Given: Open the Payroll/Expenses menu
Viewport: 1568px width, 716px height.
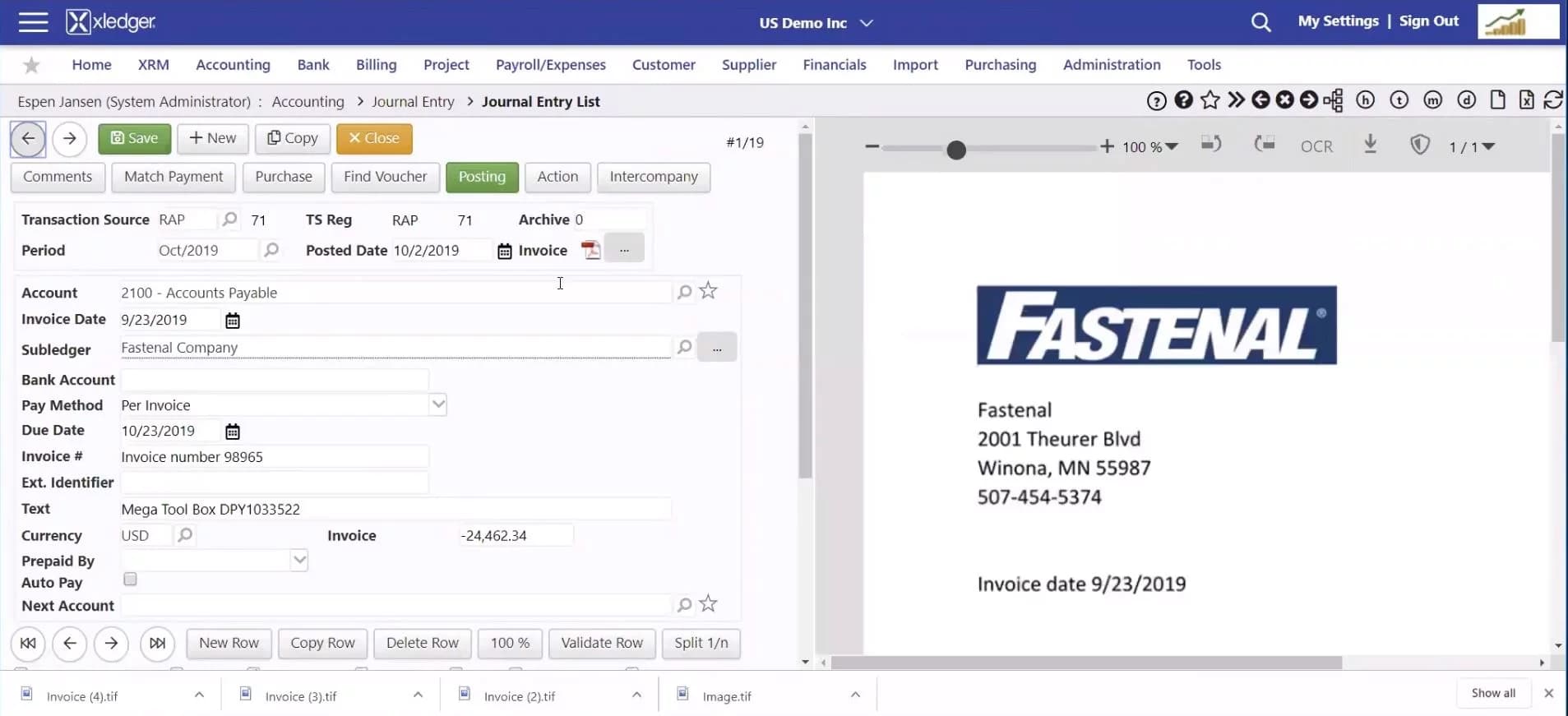Looking at the screenshot, I should 551,65.
